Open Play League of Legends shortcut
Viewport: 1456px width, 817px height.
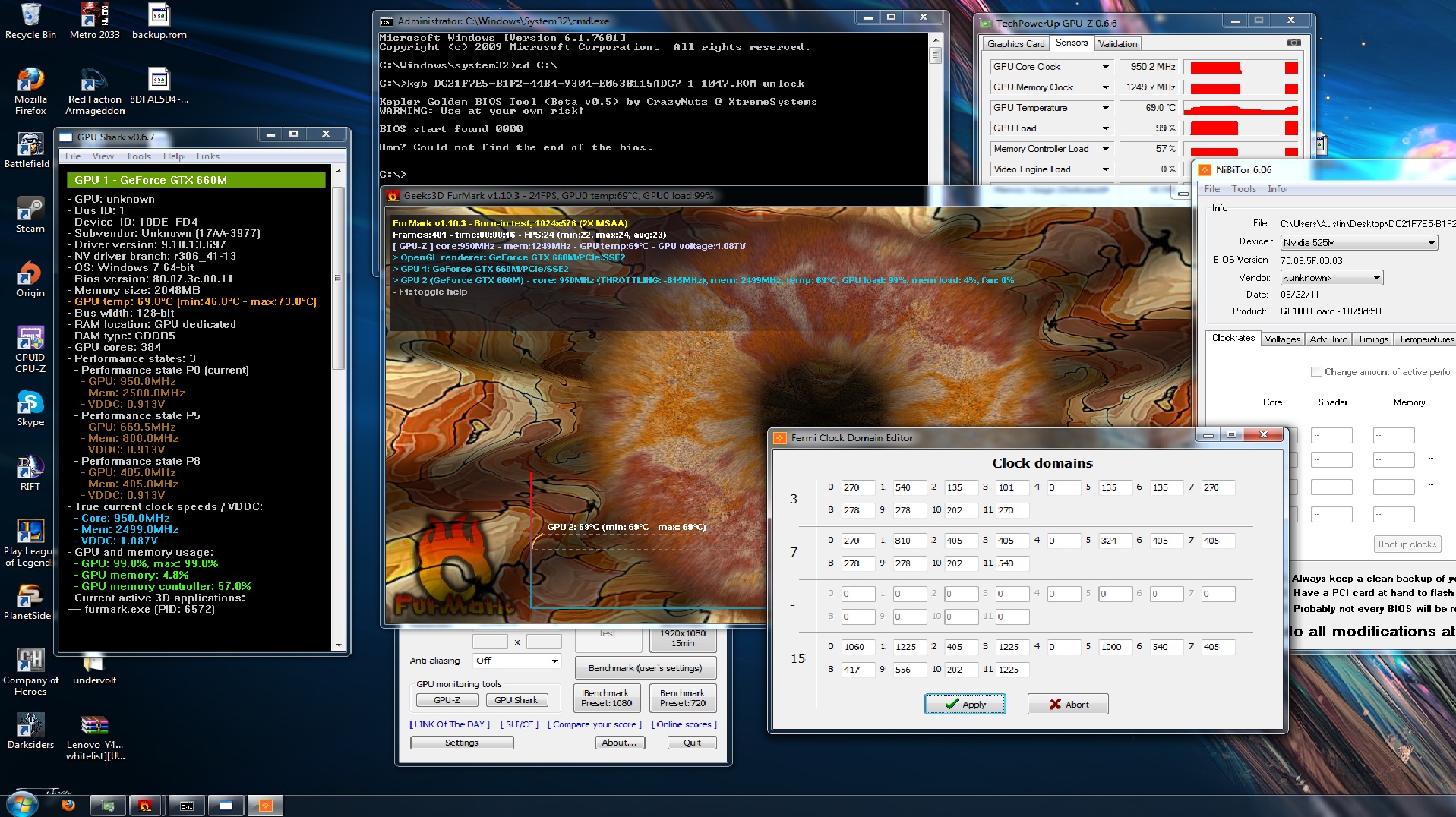[27, 543]
